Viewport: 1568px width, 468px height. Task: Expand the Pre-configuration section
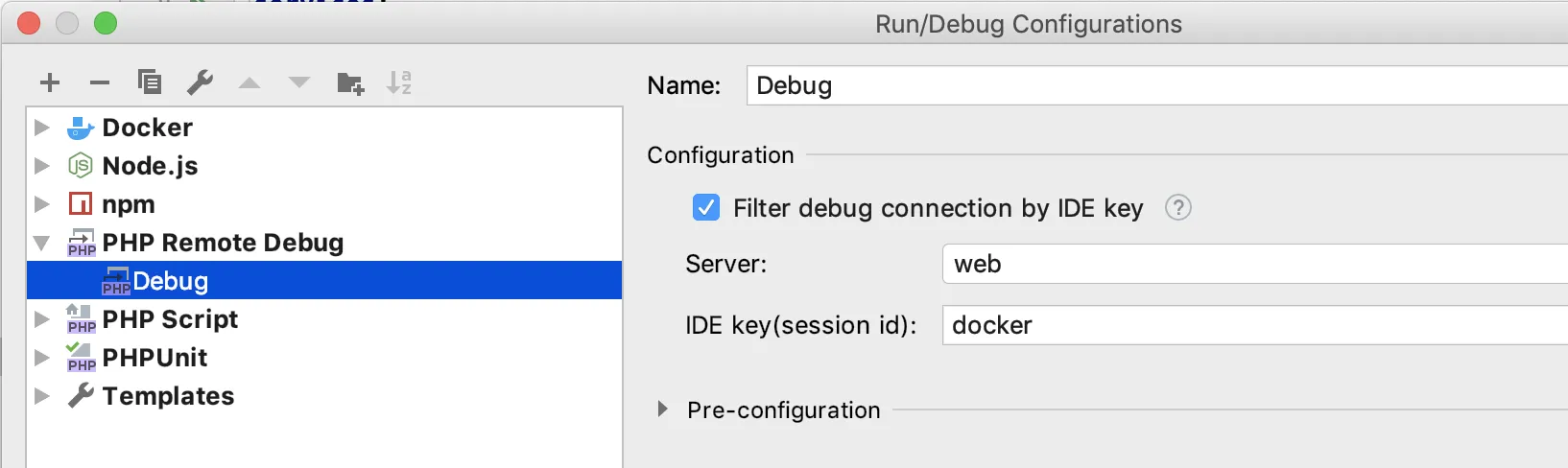tap(662, 409)
